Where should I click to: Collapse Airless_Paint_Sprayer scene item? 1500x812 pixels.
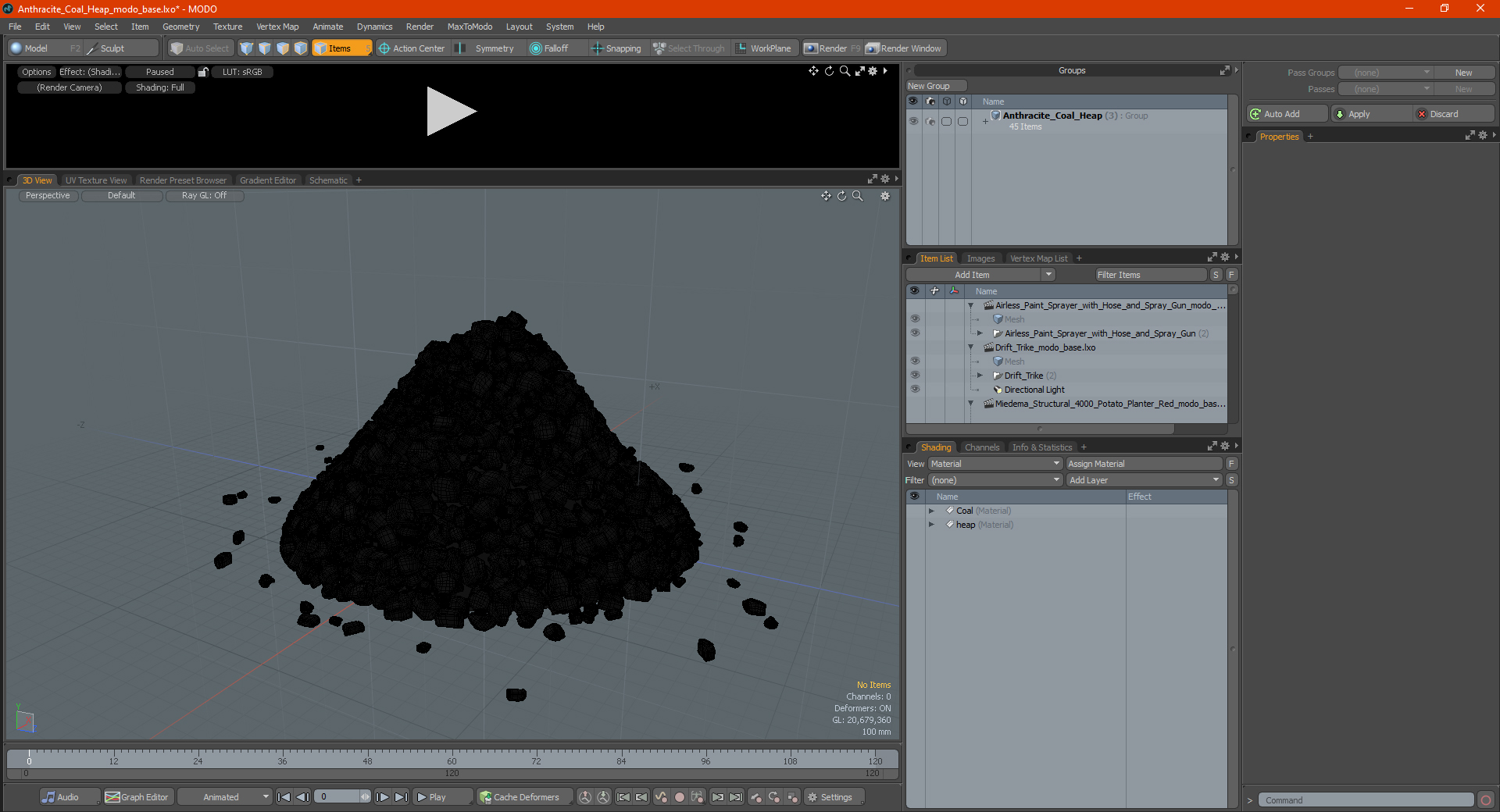(970, 305)
